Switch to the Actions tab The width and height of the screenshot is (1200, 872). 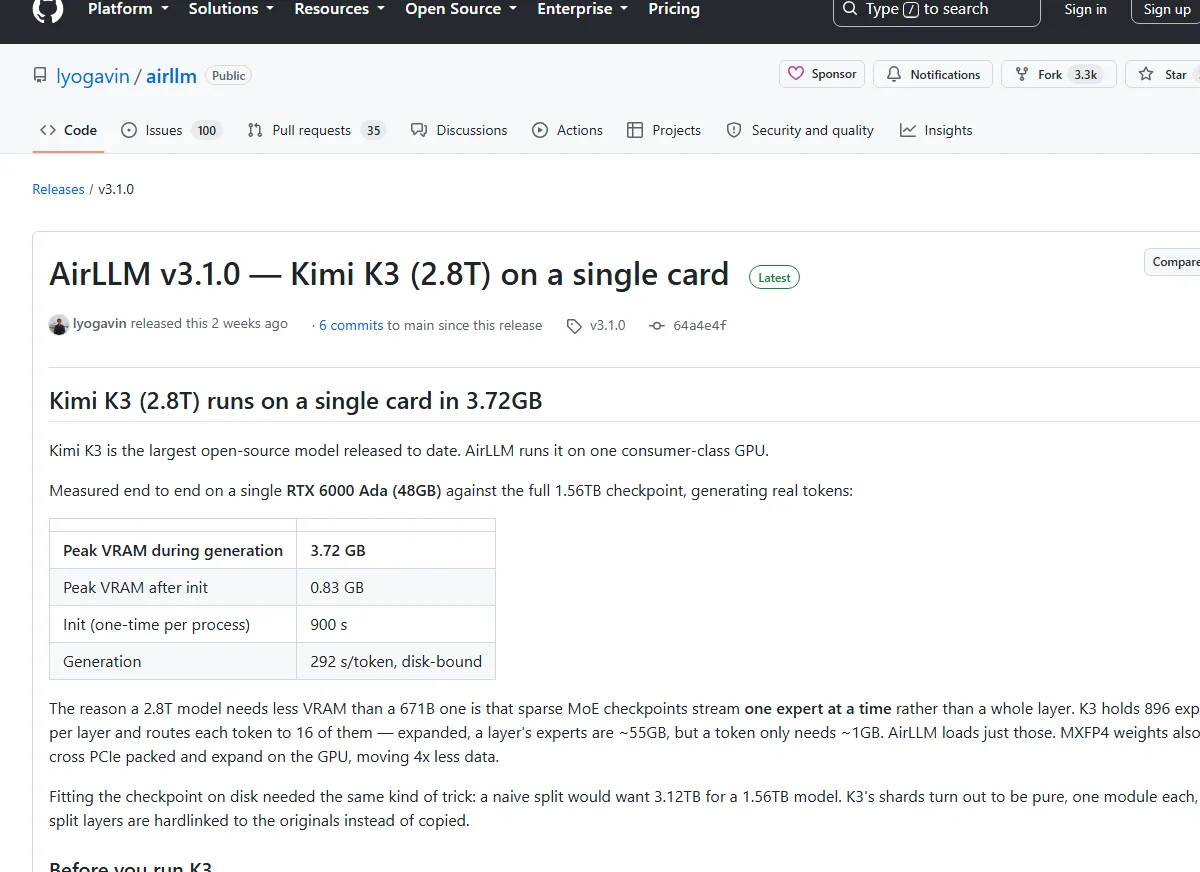[567, 130]
